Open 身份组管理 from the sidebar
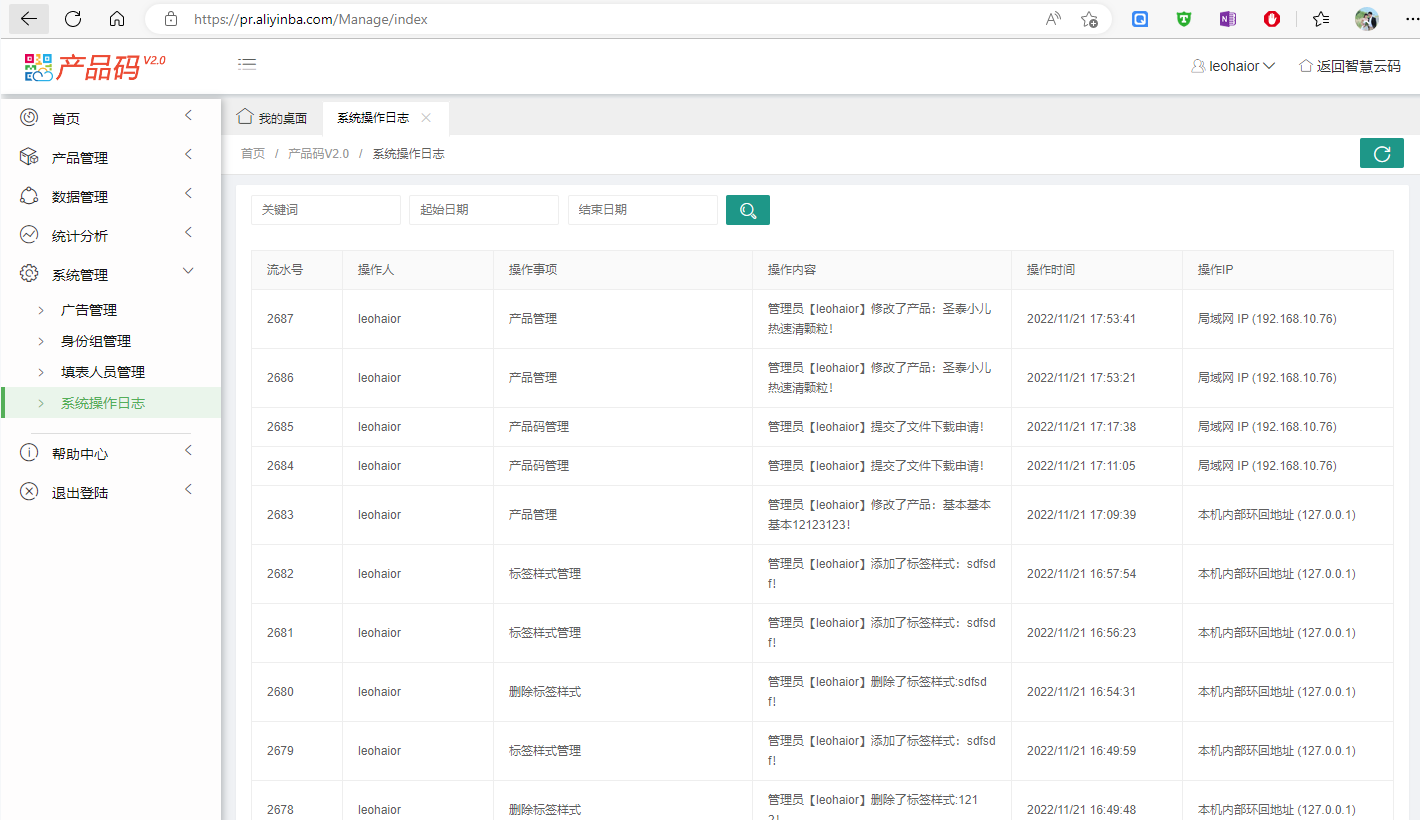 coord(96,342)
